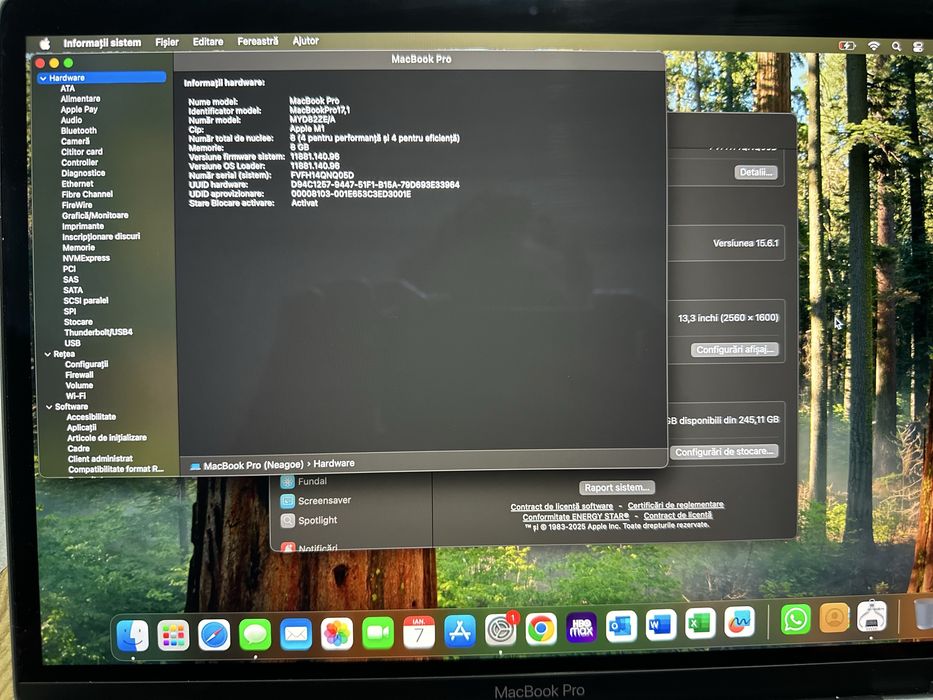
Task: Click the Configurări afișaj... button
Action: pyautogui.click(x=735, y=349)
